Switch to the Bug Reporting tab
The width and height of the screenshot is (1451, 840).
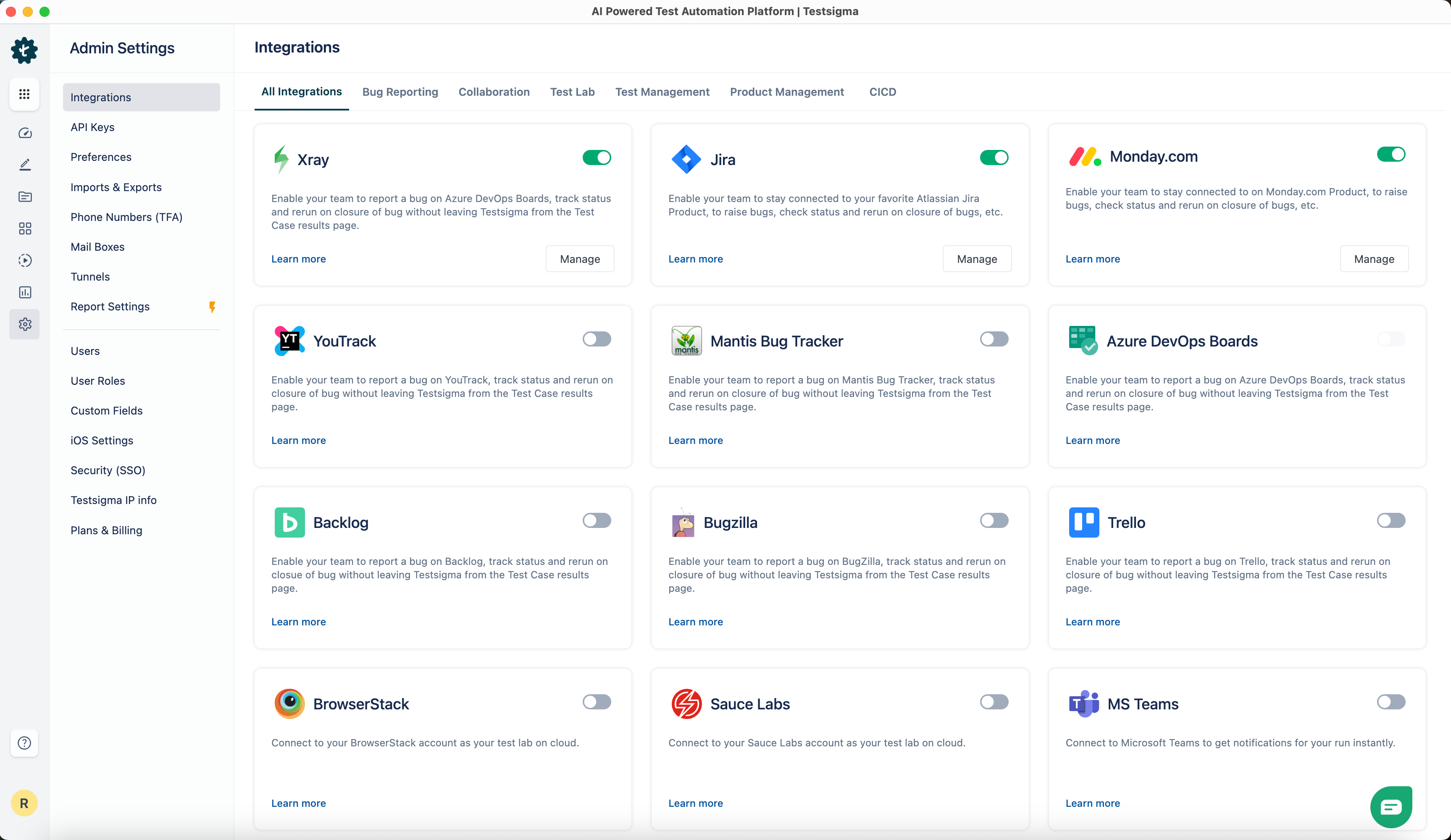400,92
